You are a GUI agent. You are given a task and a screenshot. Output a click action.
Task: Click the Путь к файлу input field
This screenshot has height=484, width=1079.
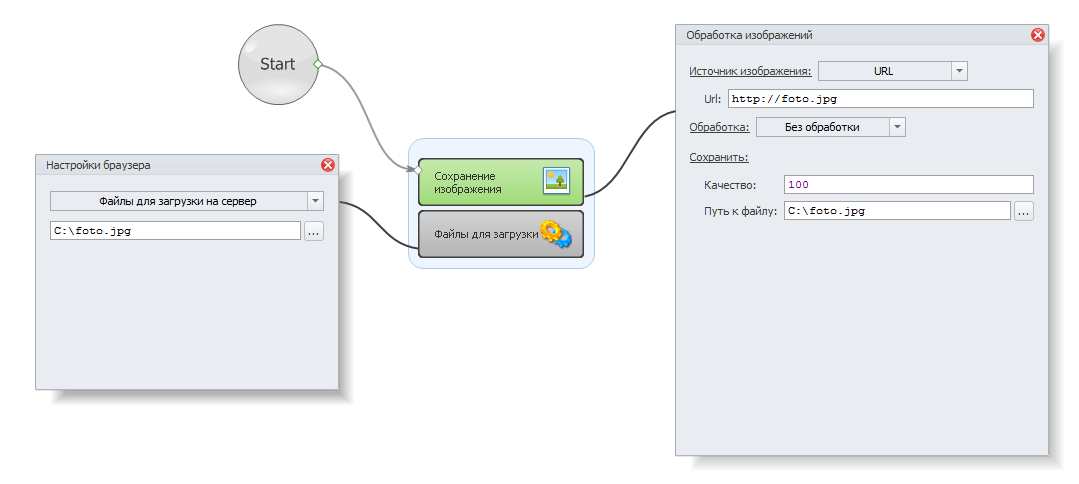[897, 211]
